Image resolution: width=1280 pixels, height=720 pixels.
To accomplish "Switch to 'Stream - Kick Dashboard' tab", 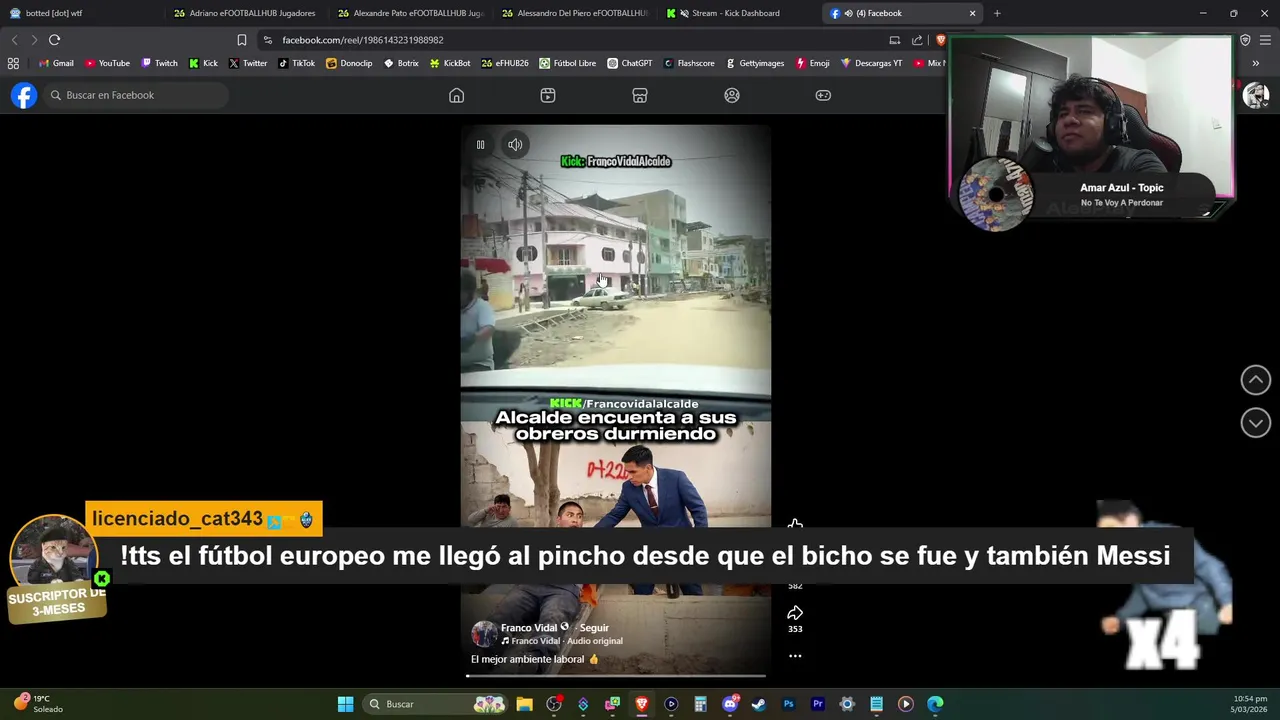I will click(x=738, y=13).
